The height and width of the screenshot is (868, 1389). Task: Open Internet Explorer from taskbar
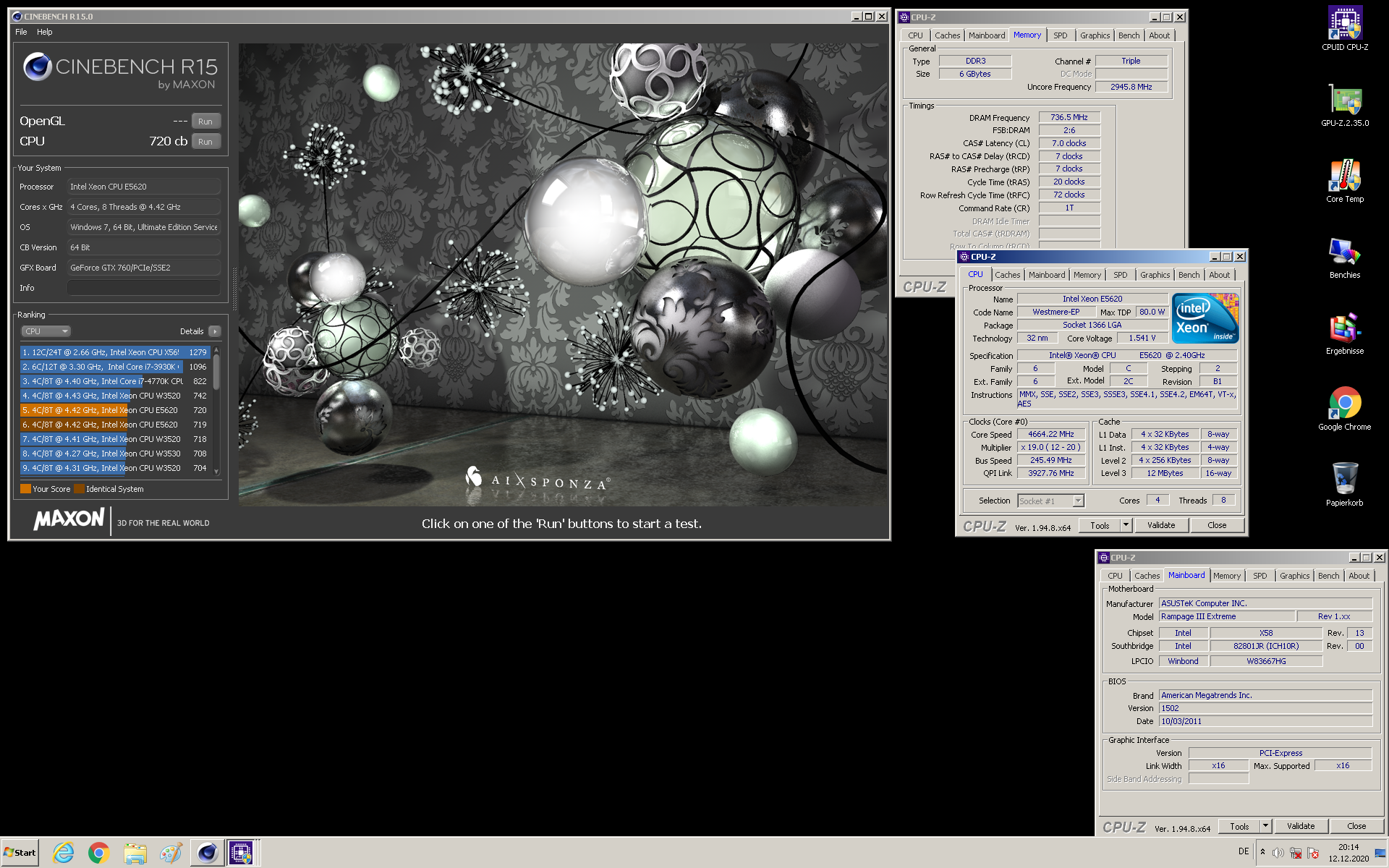pos(64,853)
